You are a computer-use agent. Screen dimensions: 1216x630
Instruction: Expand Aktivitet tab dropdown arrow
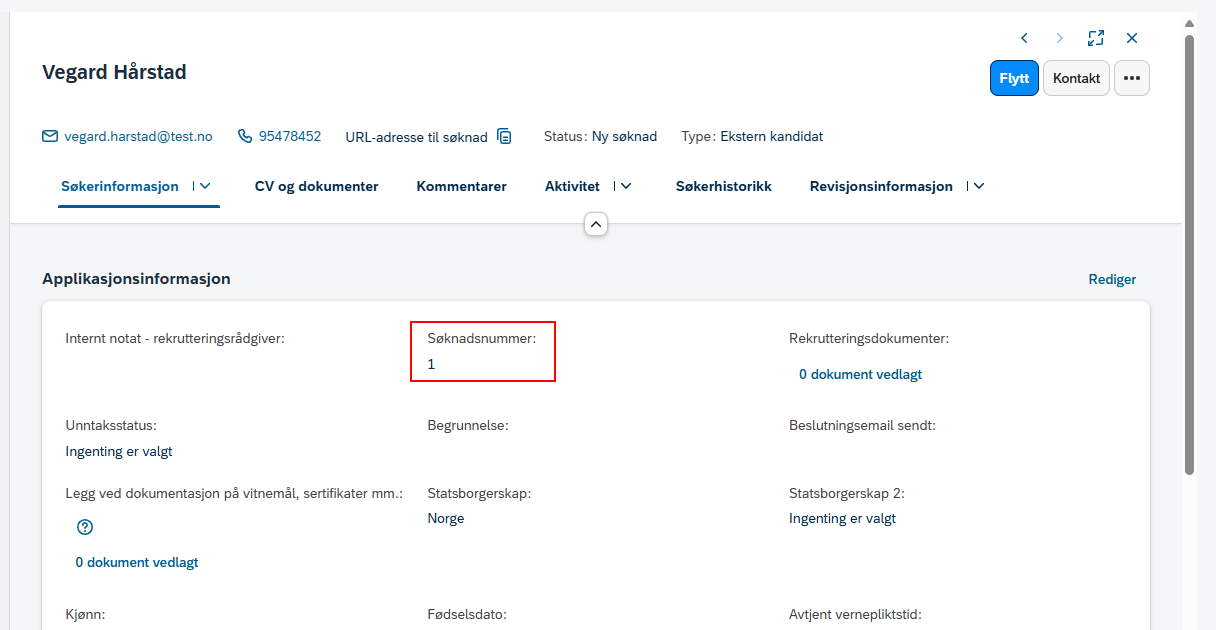(x=626, y=186)
